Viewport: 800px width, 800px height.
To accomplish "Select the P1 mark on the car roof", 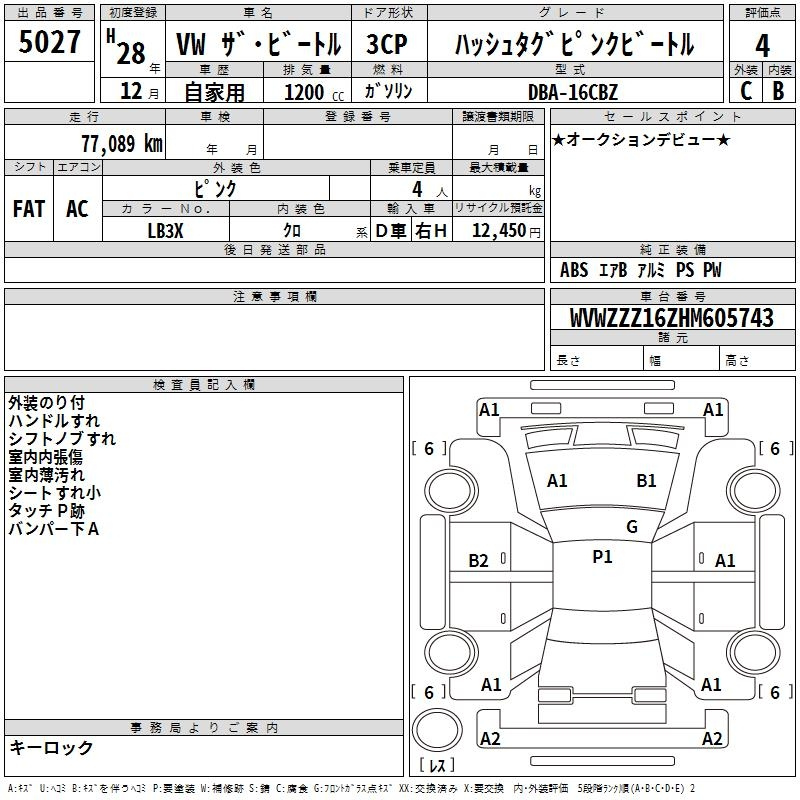I will 602,557.
